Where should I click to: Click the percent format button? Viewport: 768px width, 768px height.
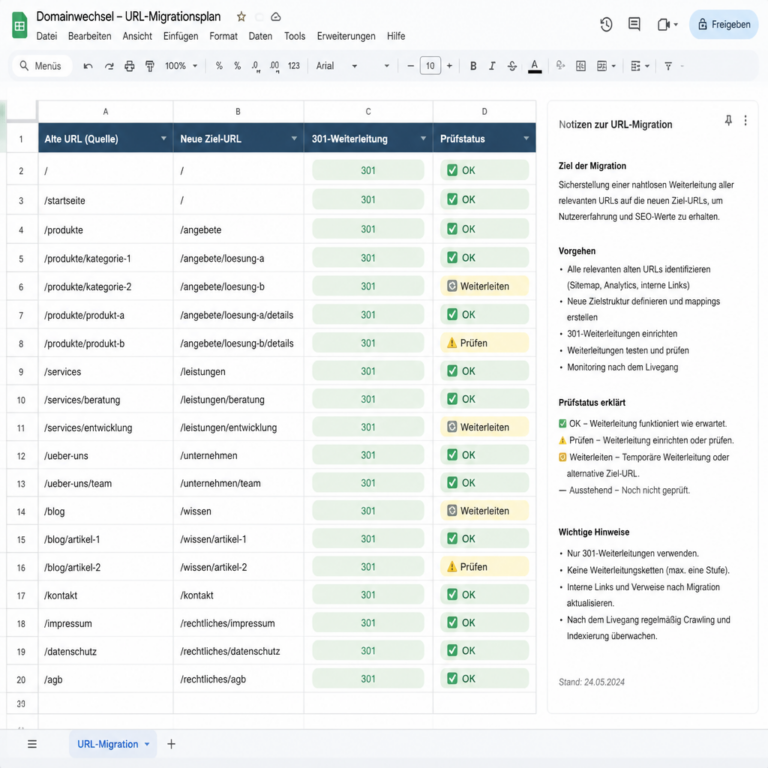pos(237,66)
